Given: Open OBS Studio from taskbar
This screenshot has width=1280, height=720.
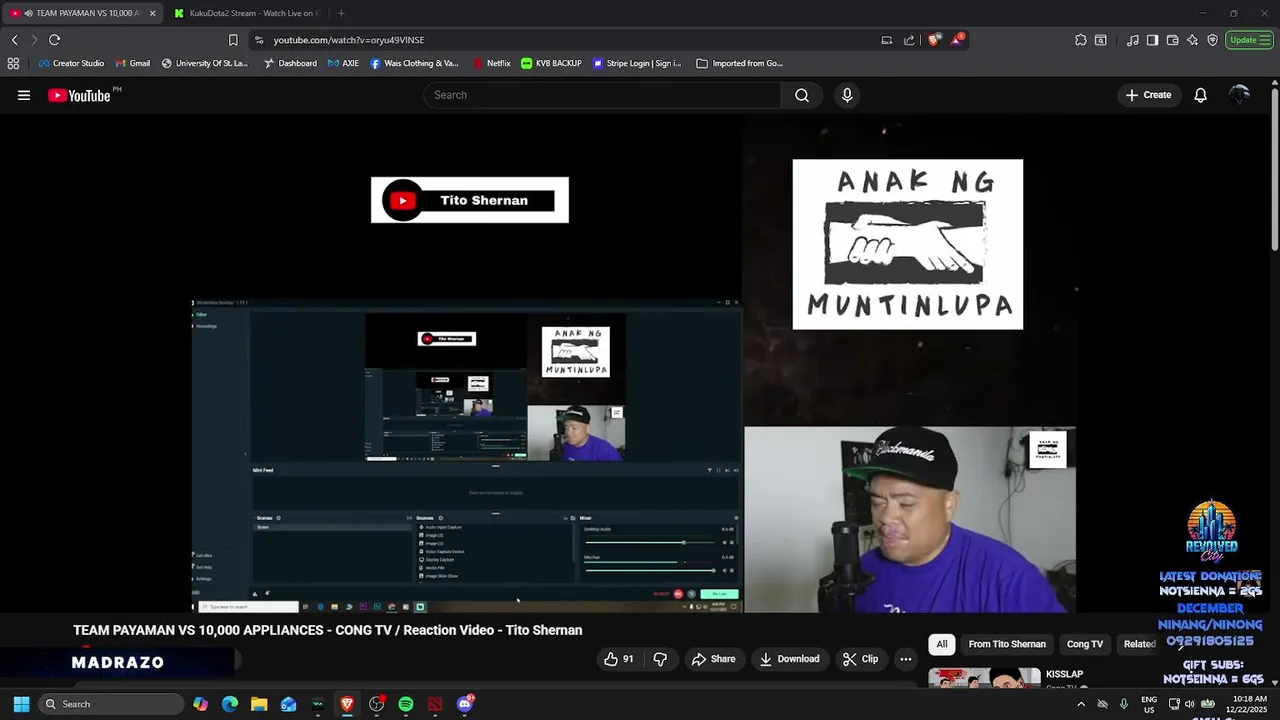Looking at the screenshot, I should click(x=376, y=704).
